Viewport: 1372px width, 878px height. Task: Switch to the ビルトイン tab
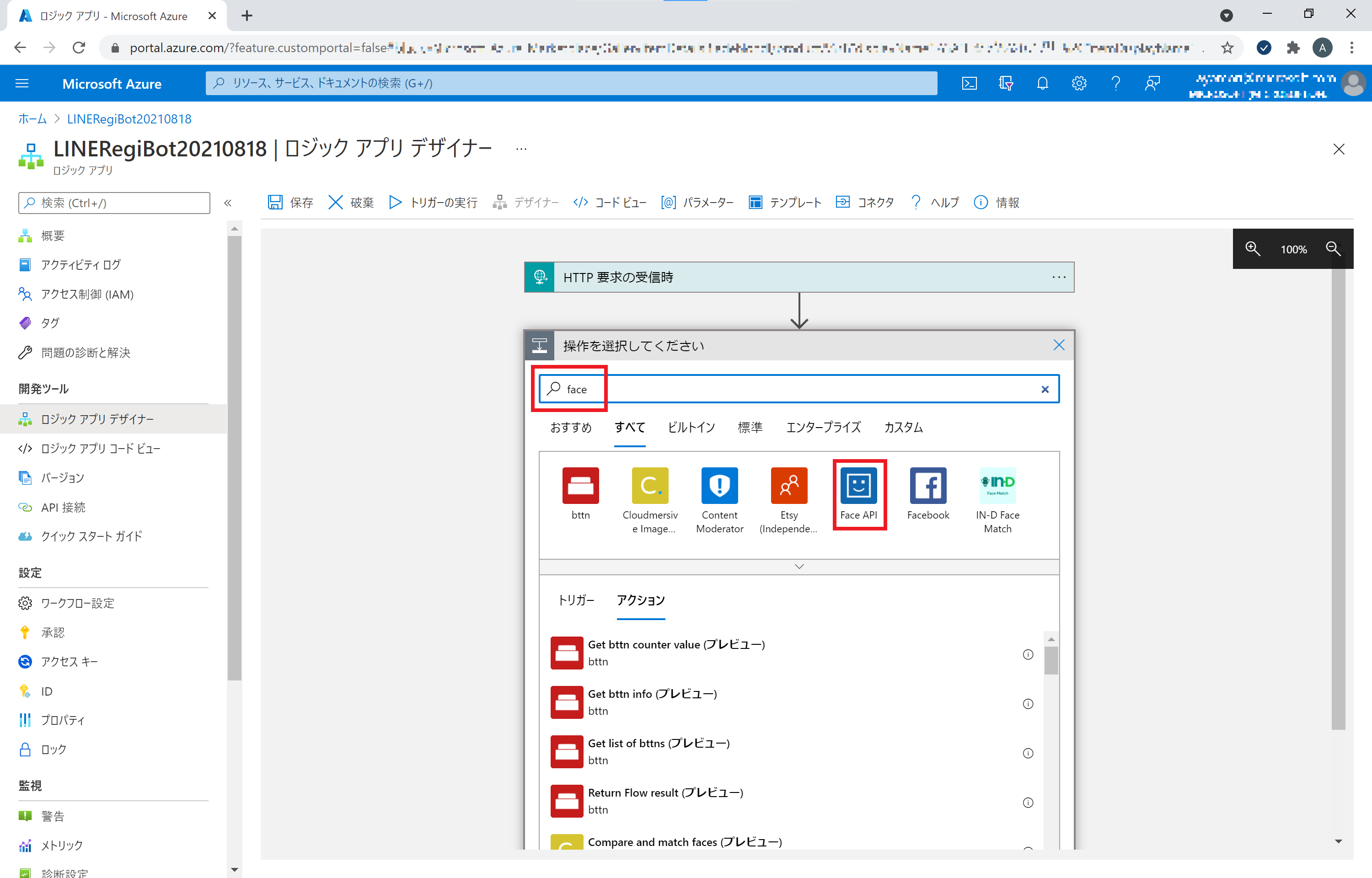691,427
